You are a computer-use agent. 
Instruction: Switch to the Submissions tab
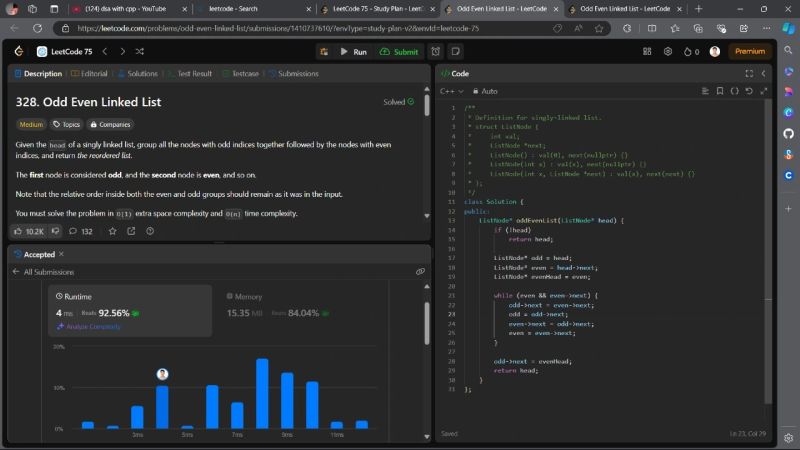pyautogui.click(x=294, y=73)
